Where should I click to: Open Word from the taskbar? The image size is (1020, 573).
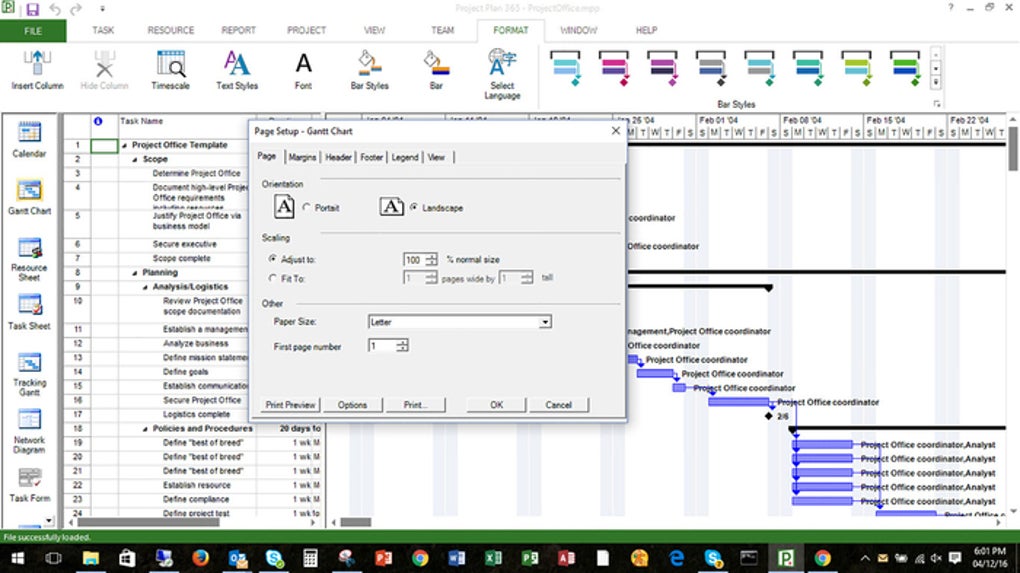coord(457,558)
